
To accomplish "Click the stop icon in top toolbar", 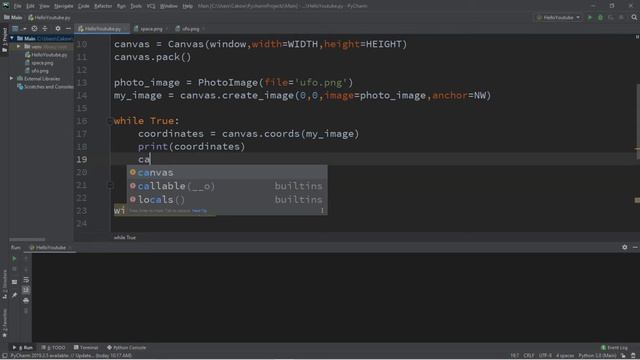I will pyautogui.click(x=621, y=18).
